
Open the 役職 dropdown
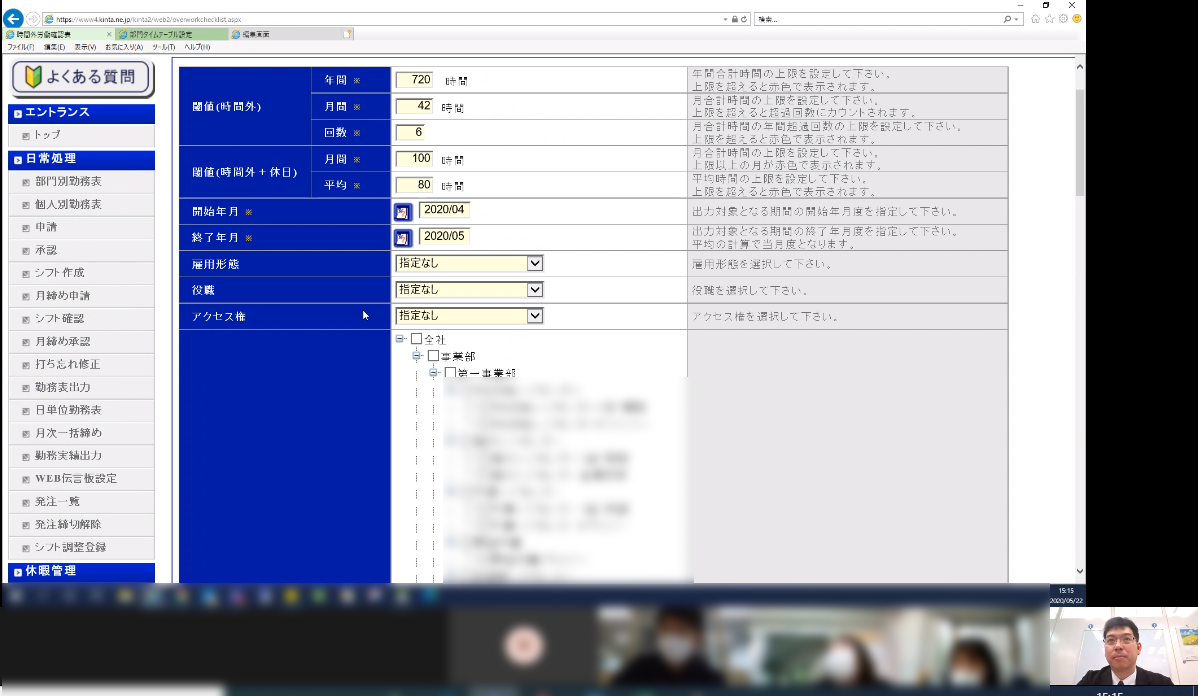tap(469, 290)
